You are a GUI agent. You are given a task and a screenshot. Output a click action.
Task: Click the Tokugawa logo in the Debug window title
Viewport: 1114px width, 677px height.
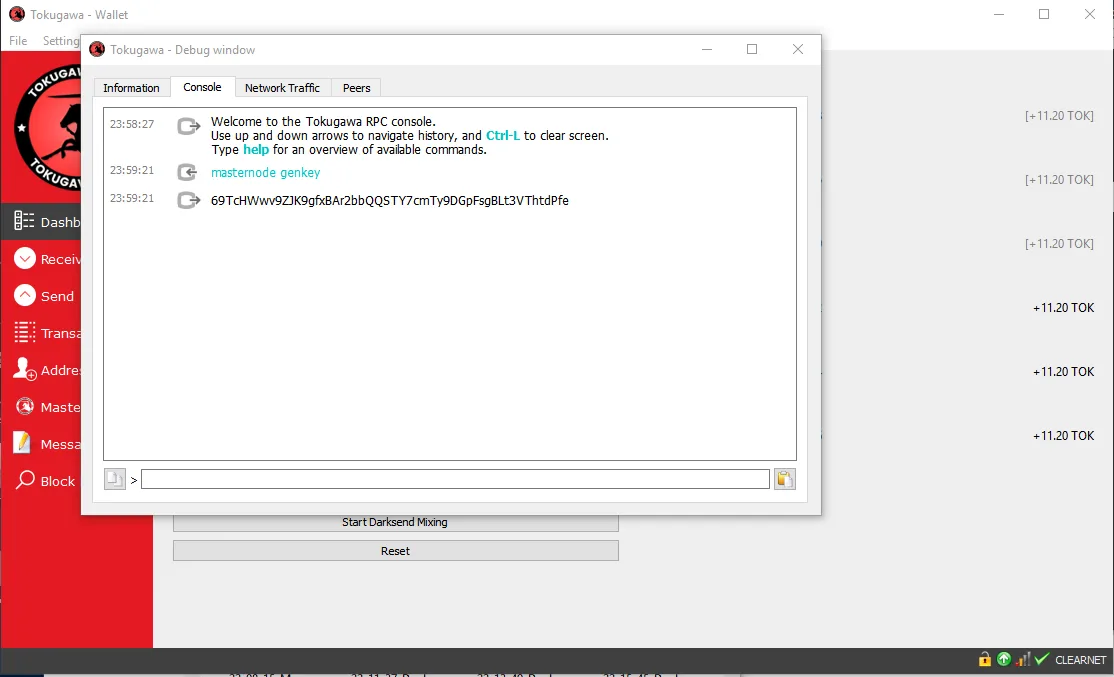(97, 49)
